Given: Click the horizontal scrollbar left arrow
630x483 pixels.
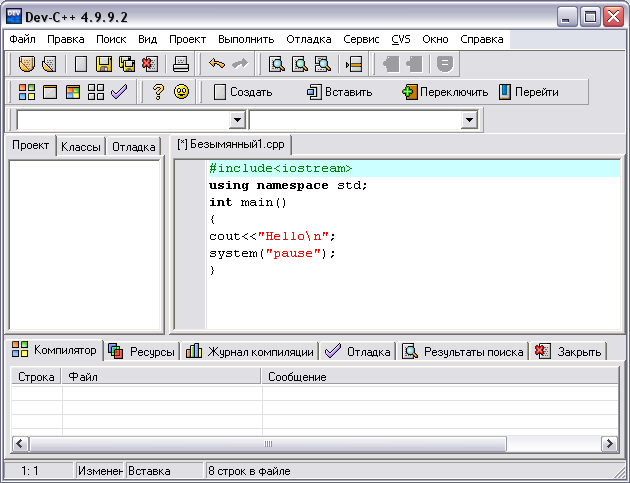Looking at the screenshot, I should [x=20, y=444].
